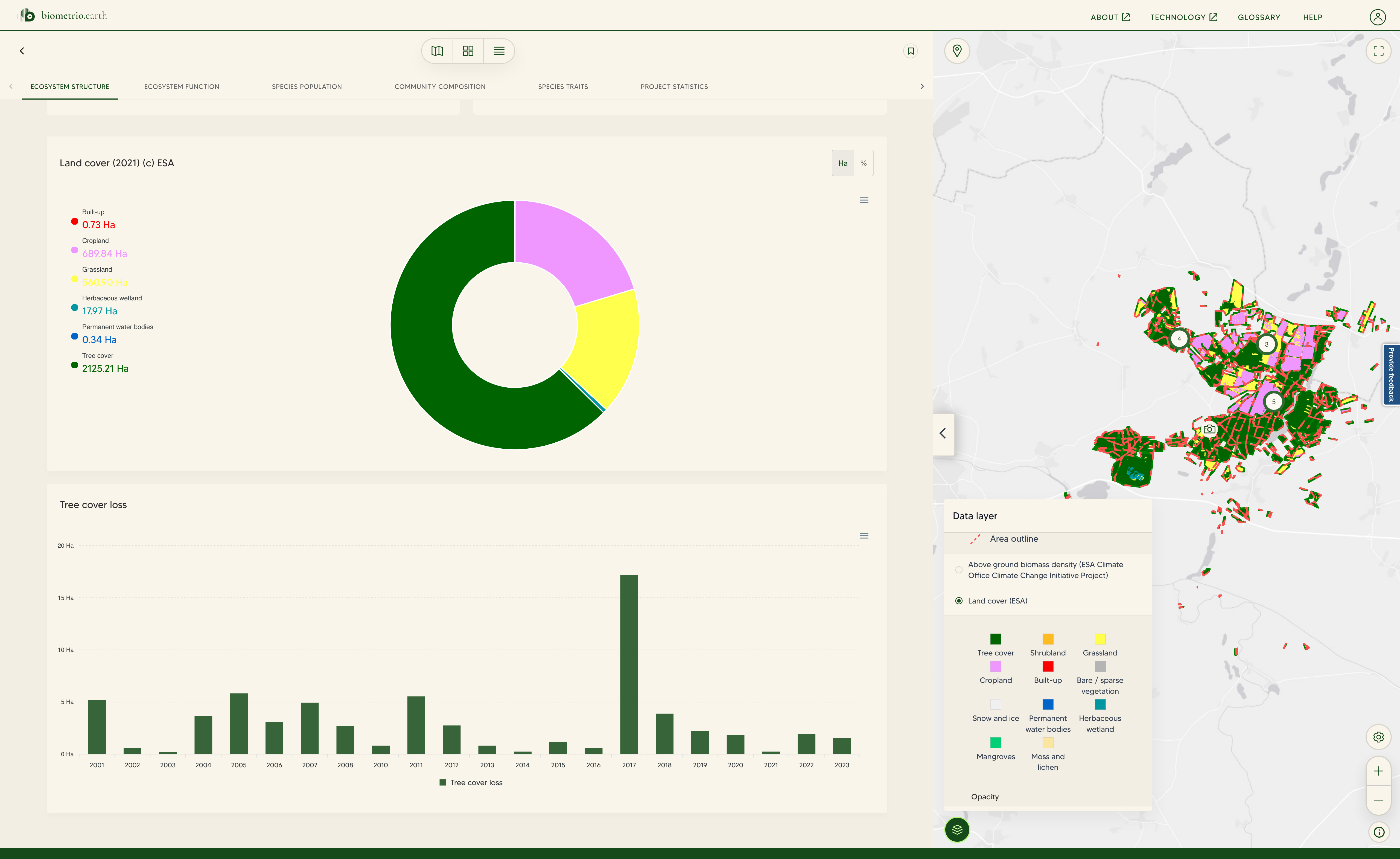Open the Help page
1400x859 pixels.
(1312, 17)
